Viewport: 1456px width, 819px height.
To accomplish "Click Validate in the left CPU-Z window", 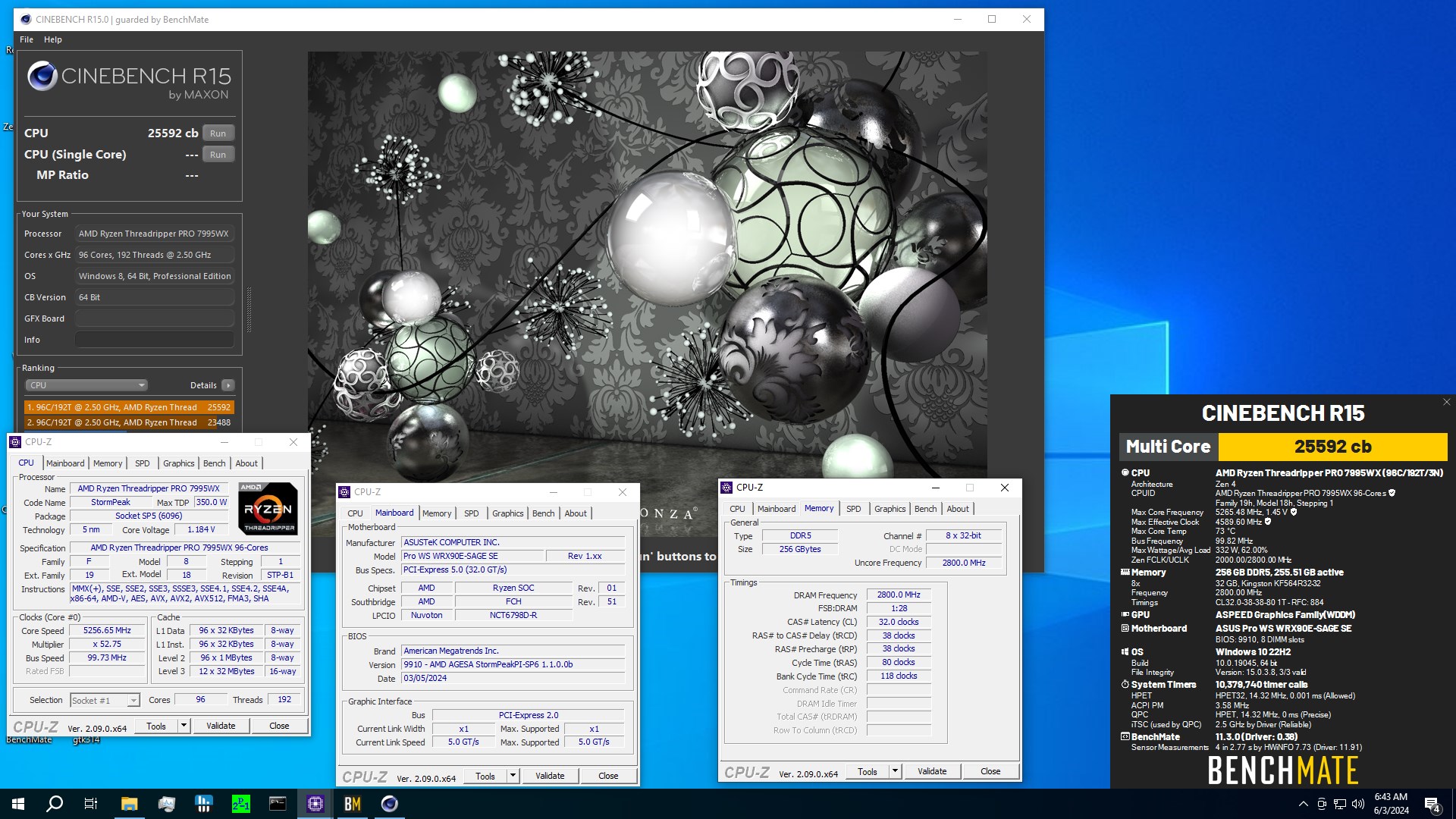I will 221,726.
